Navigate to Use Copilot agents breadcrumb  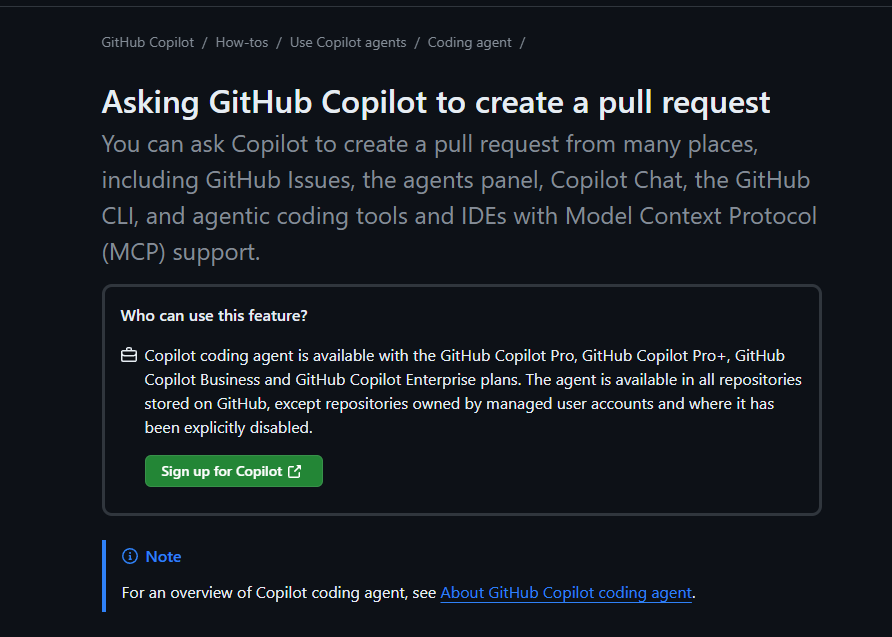348,43
